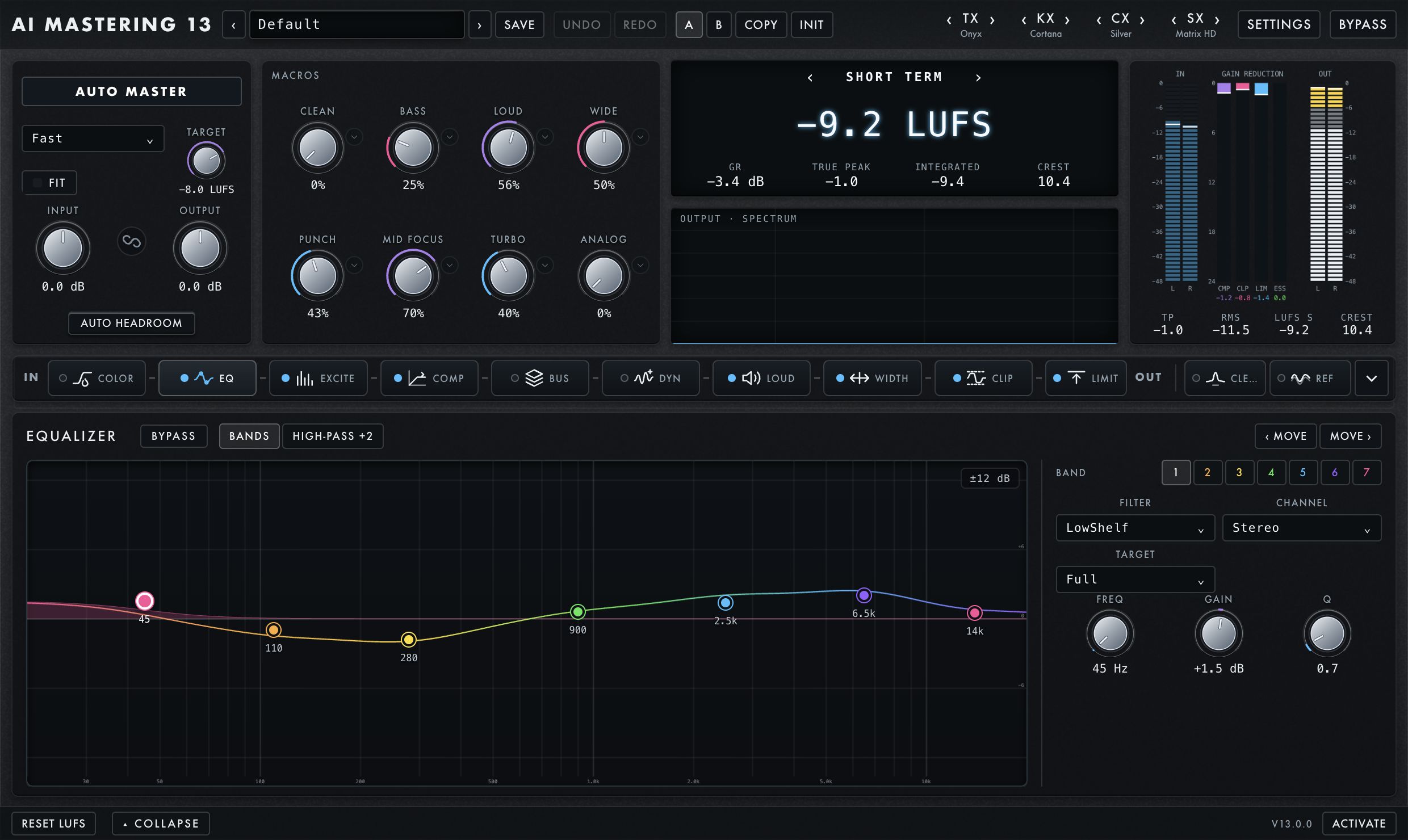Image resolution: width=1408 pixels, height=840 pixels.
Task: Toggle the LIMIT module power dot
Action: coord(1057,378)
